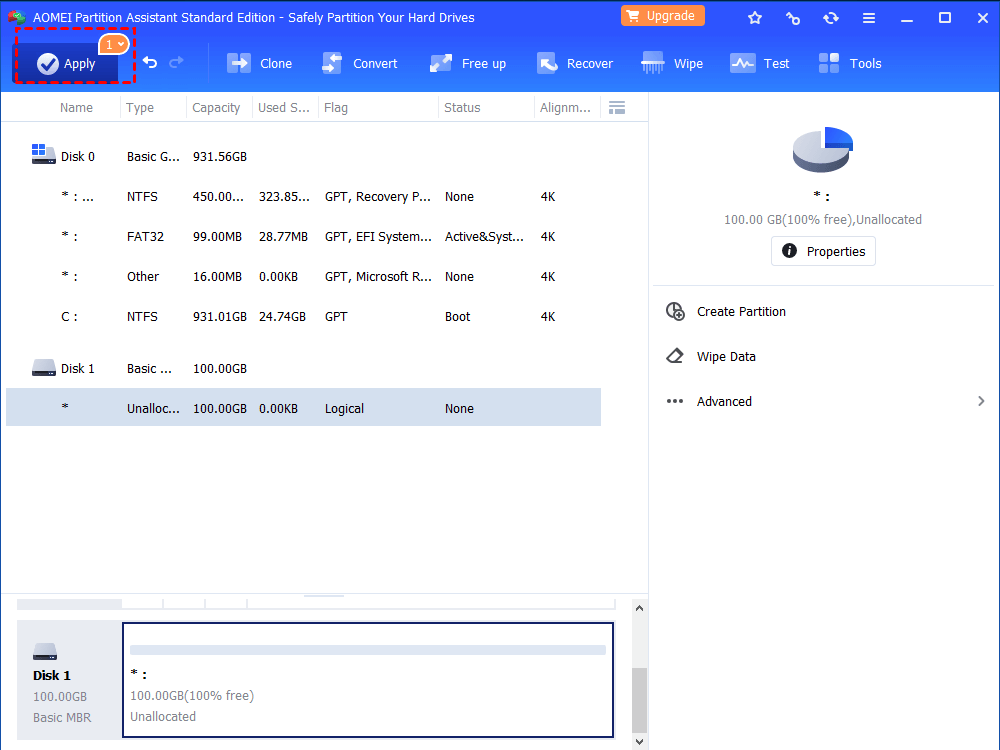
Task: Click the Used S... column header
Action: click(x=284, y=107)
